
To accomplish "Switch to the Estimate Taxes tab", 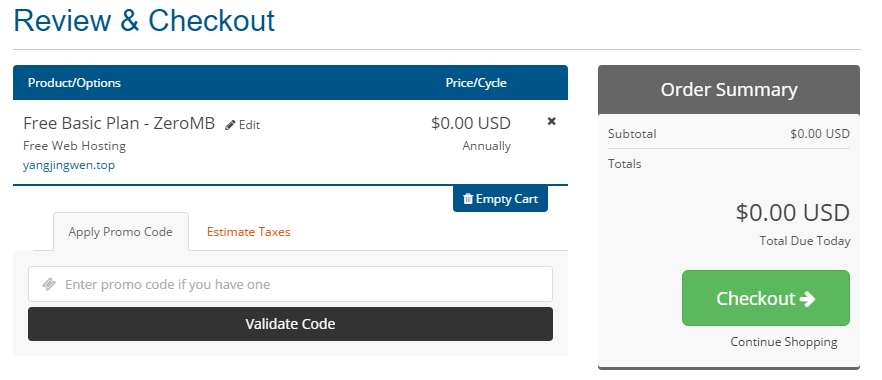I will (249, 232).
